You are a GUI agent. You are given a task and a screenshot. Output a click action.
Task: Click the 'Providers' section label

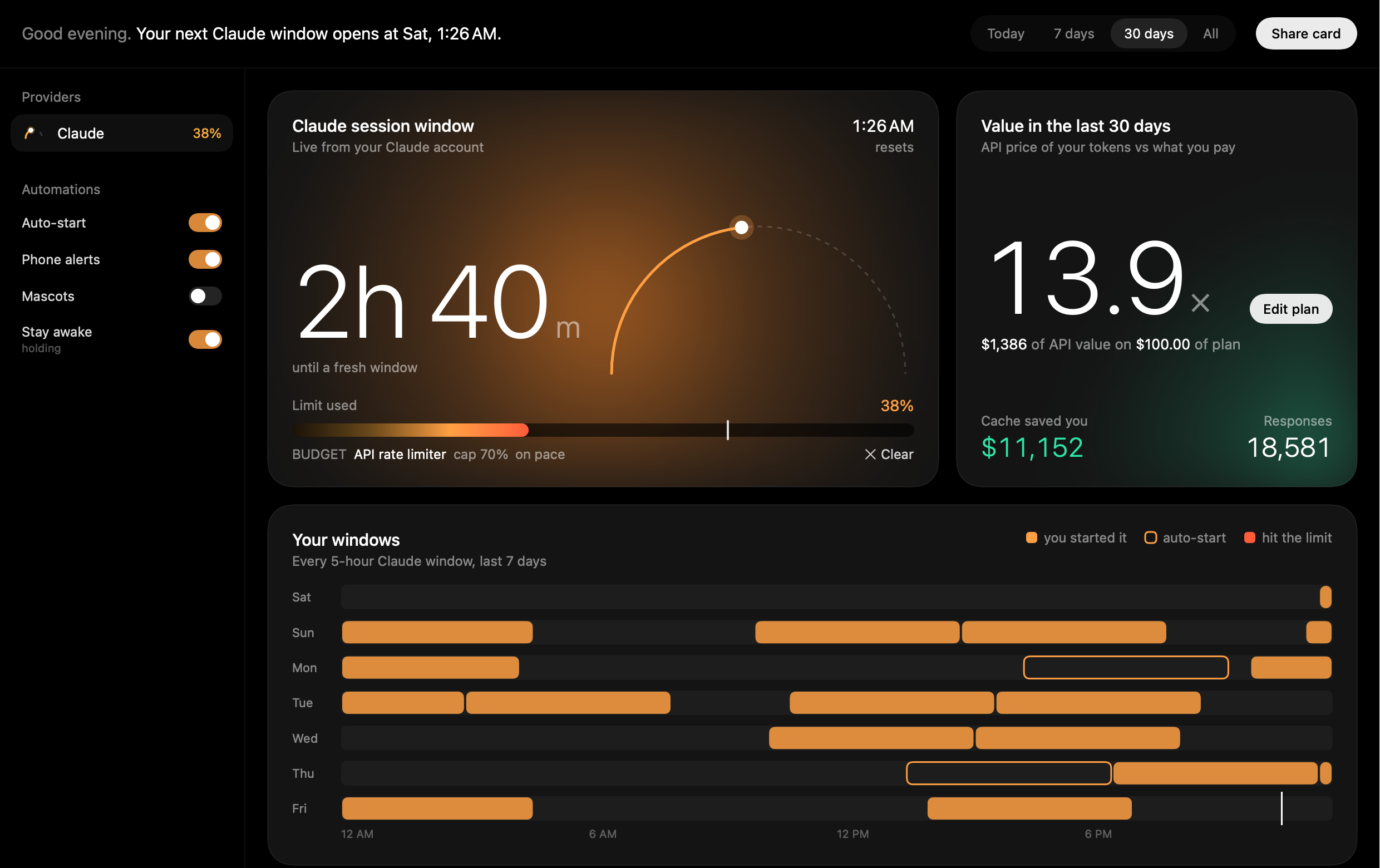tap(51, 97)
